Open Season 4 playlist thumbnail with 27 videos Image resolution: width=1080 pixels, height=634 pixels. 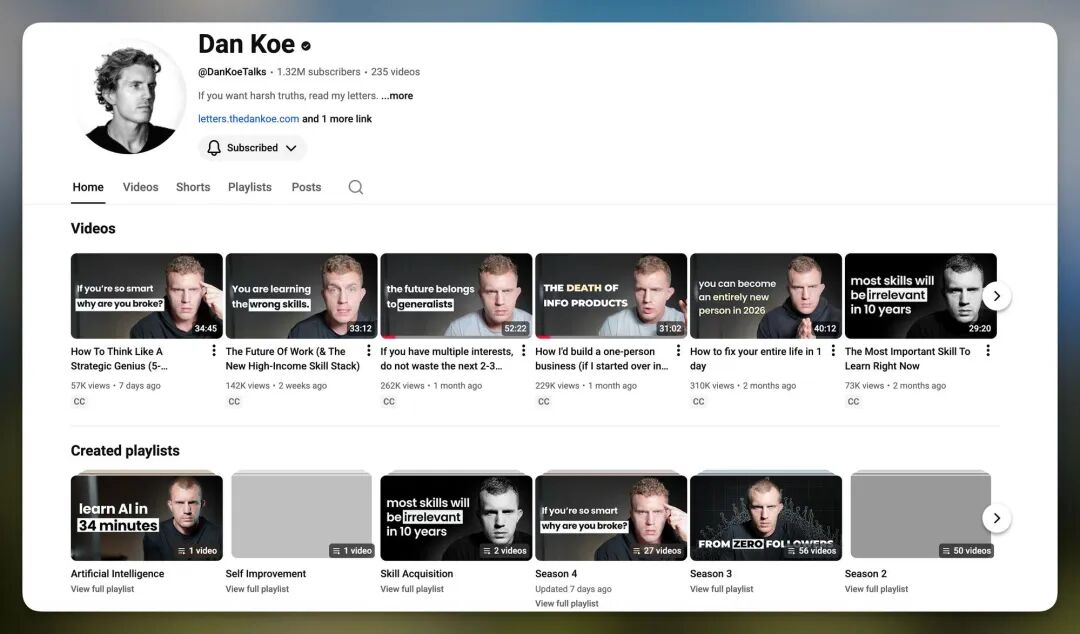[611, 518]
